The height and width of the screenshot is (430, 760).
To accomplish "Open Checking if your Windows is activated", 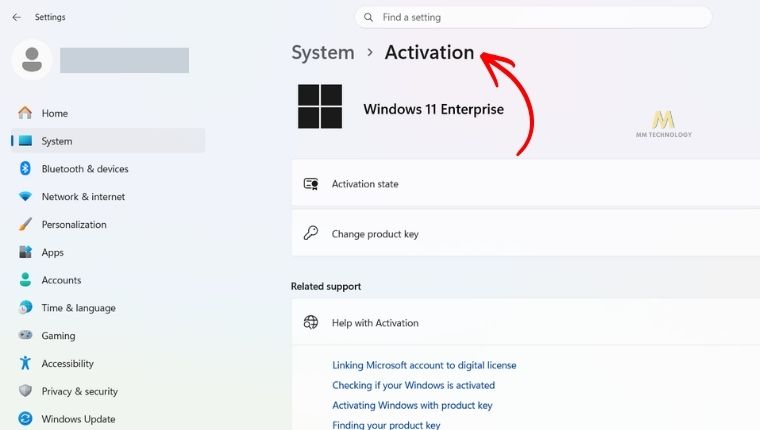I will 413,385.
